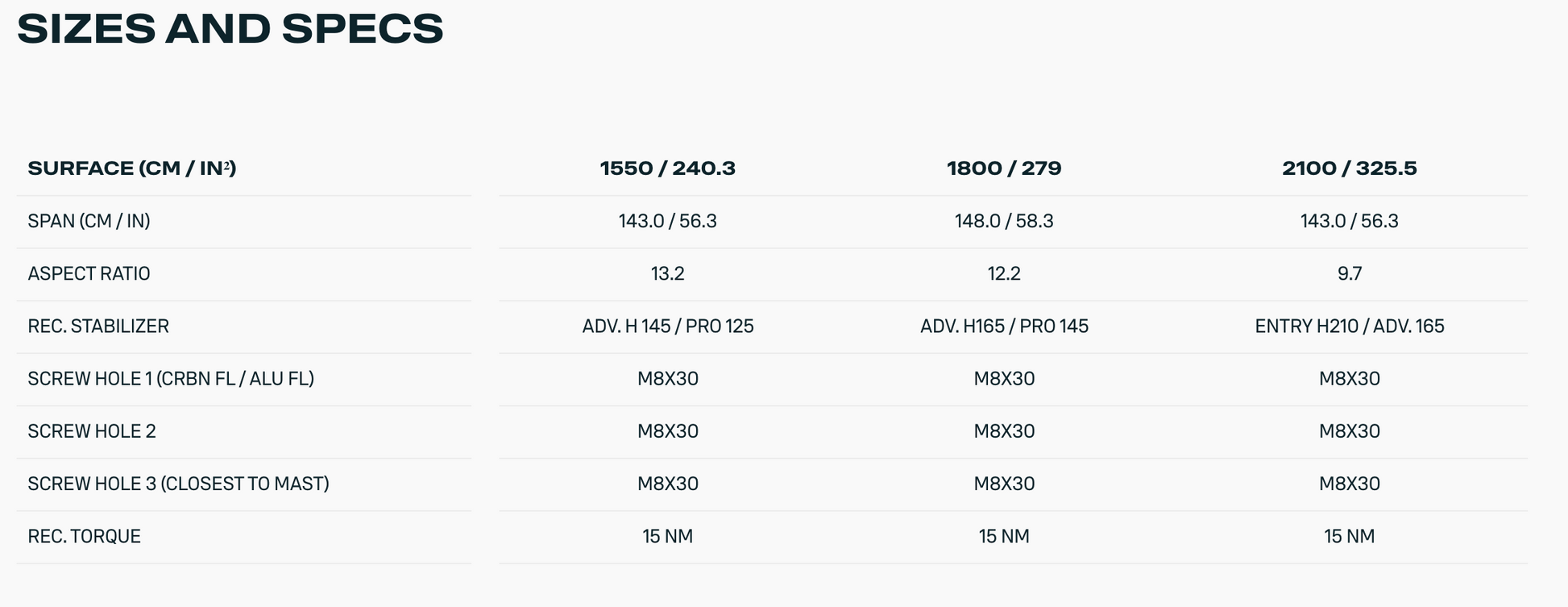Screen dimensions: 1568x607
Task: Click SCREW HOLE 3 (CLOSEST TO MAST) label
Action: click(x=178, y=484)
